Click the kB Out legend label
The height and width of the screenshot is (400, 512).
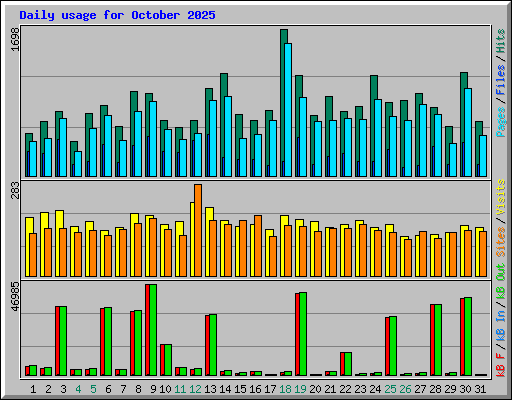click(x=501, y=282)
